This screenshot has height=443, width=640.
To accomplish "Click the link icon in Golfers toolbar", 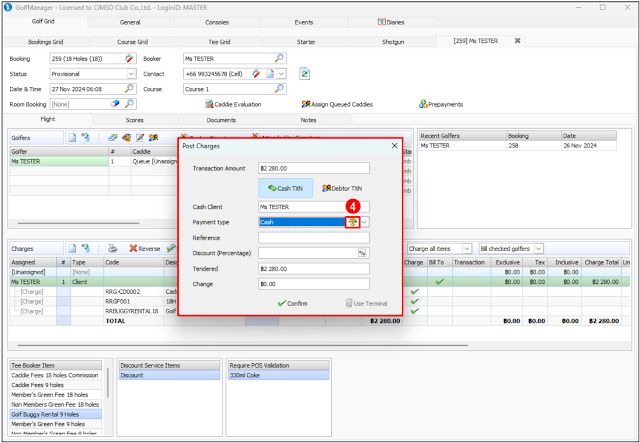I will tap(112, 138).
